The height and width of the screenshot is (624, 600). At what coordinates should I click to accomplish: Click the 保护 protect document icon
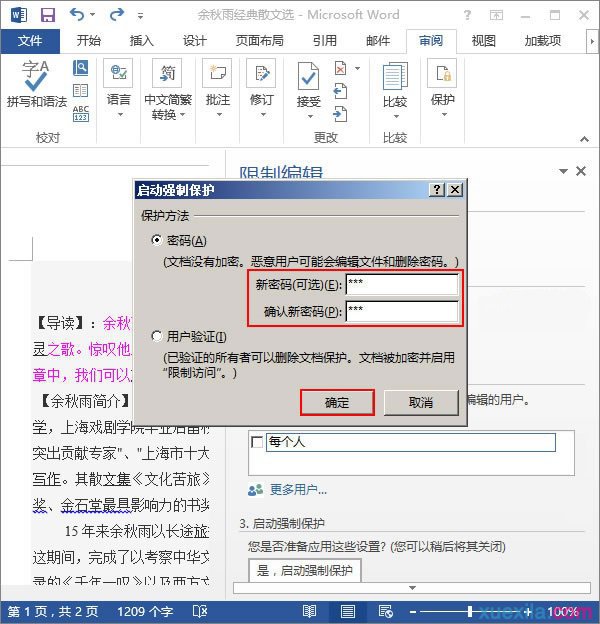442,73
